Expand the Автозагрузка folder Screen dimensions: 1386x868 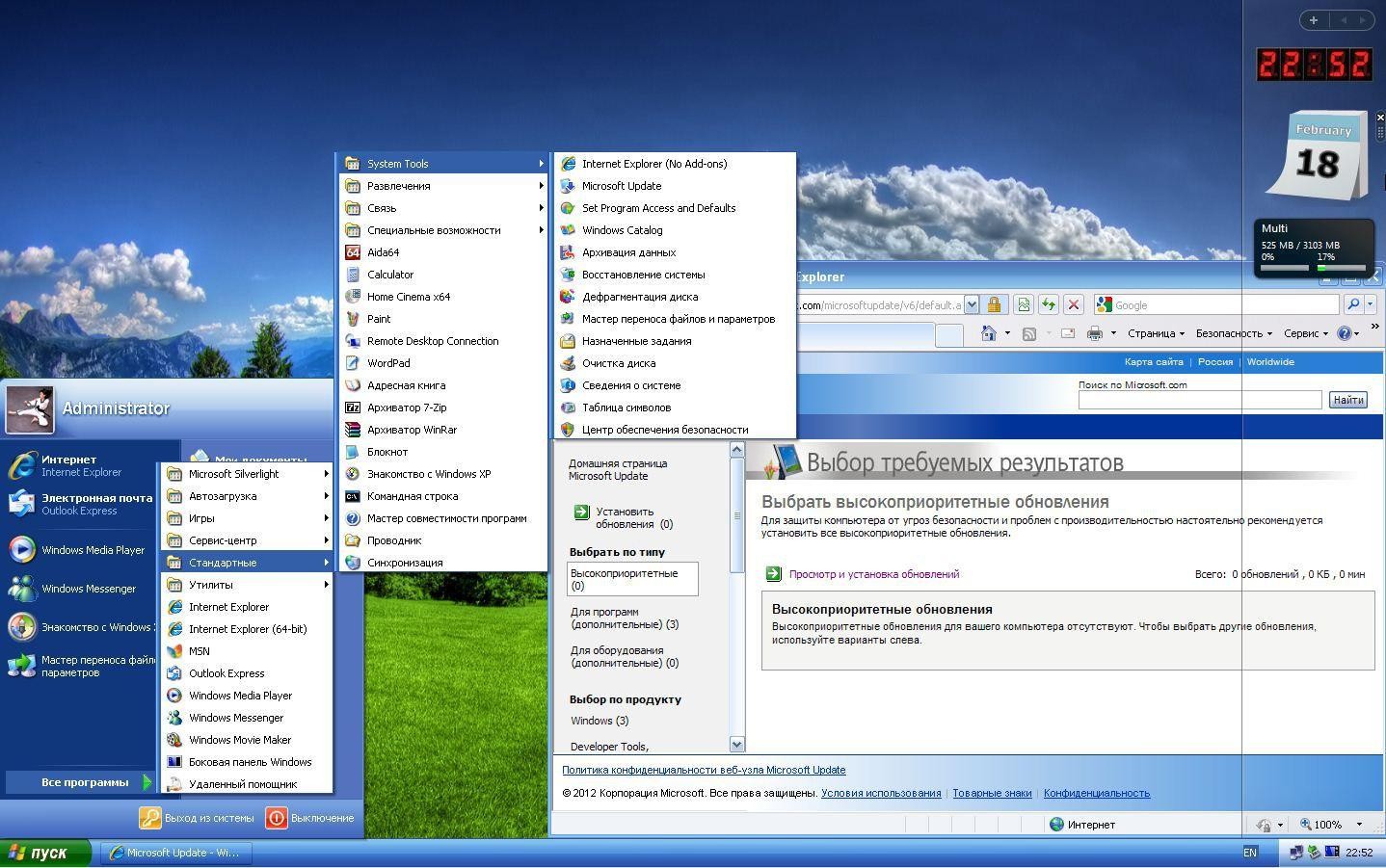coord(248,496)
